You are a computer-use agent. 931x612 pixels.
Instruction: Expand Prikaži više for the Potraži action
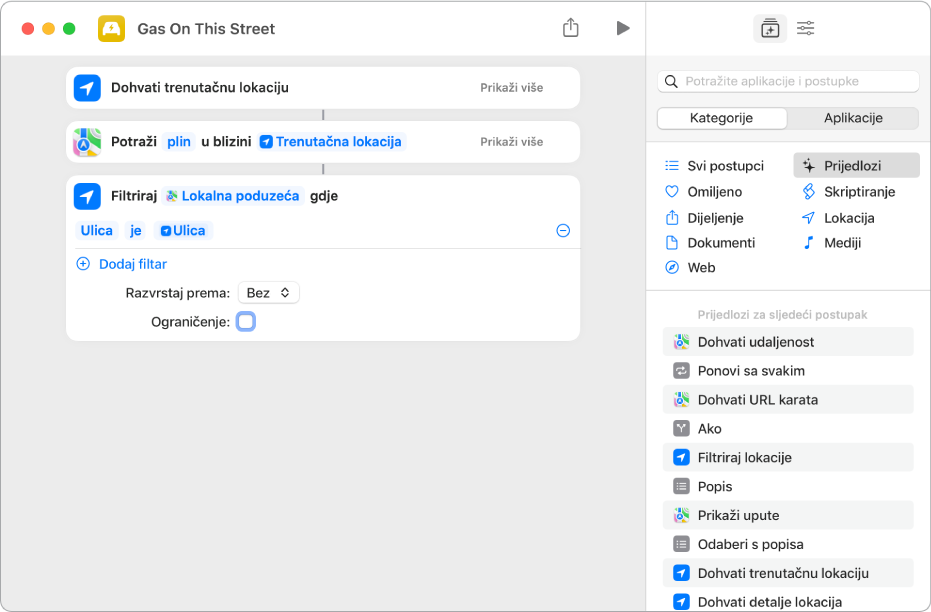click(511, 142)
